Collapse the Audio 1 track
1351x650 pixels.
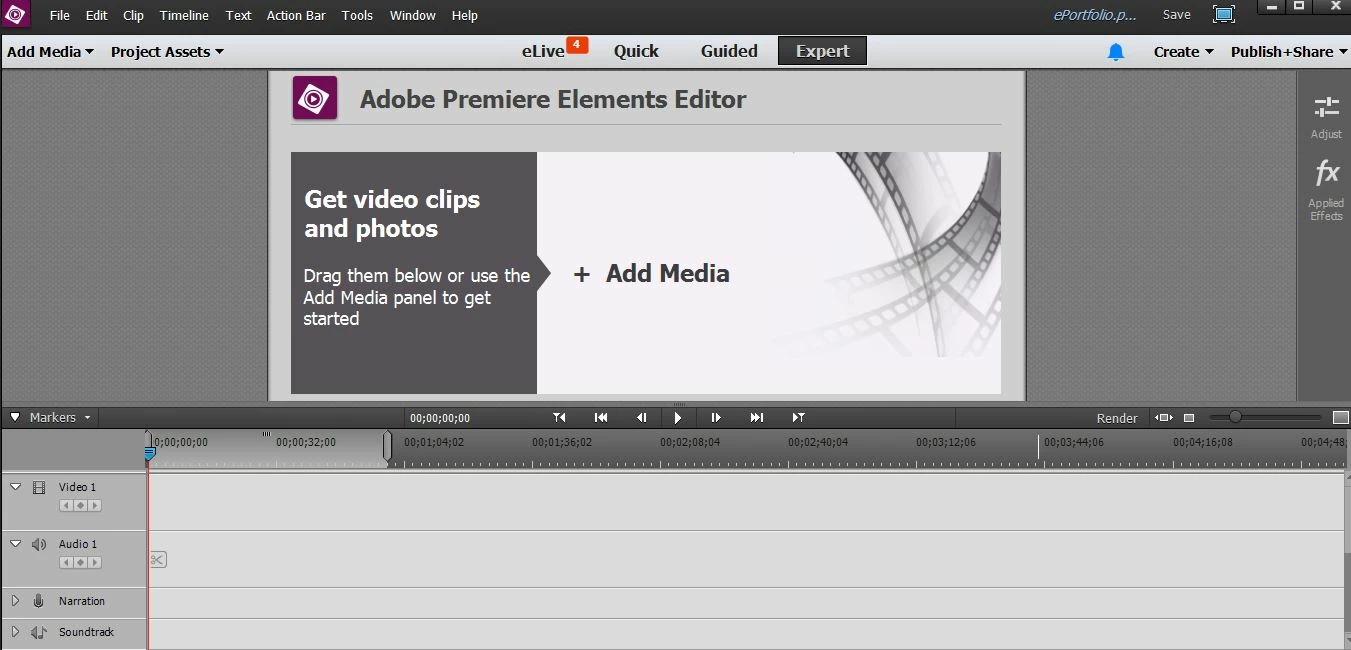pos(15,543)
